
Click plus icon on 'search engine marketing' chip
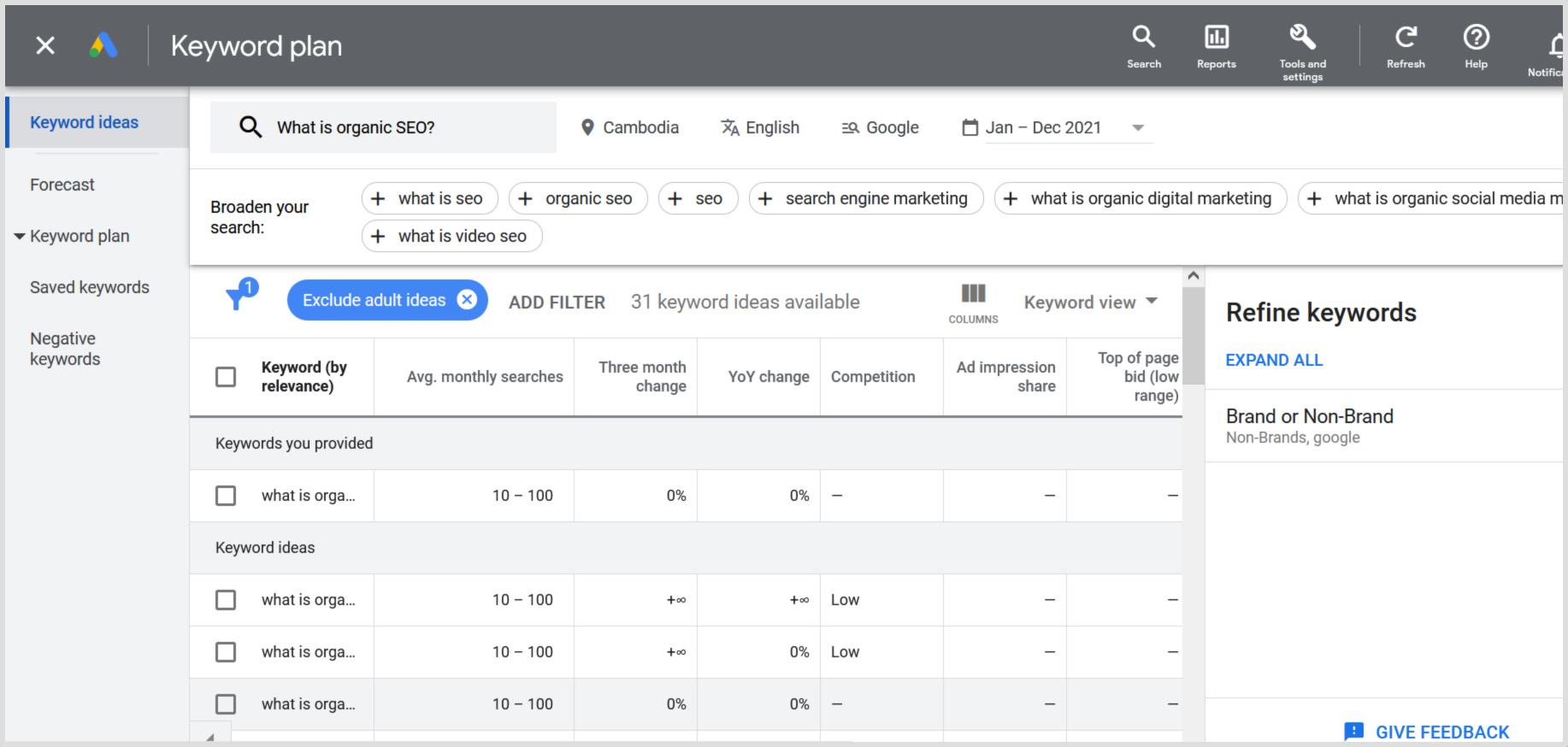click(x=765, y=198)
